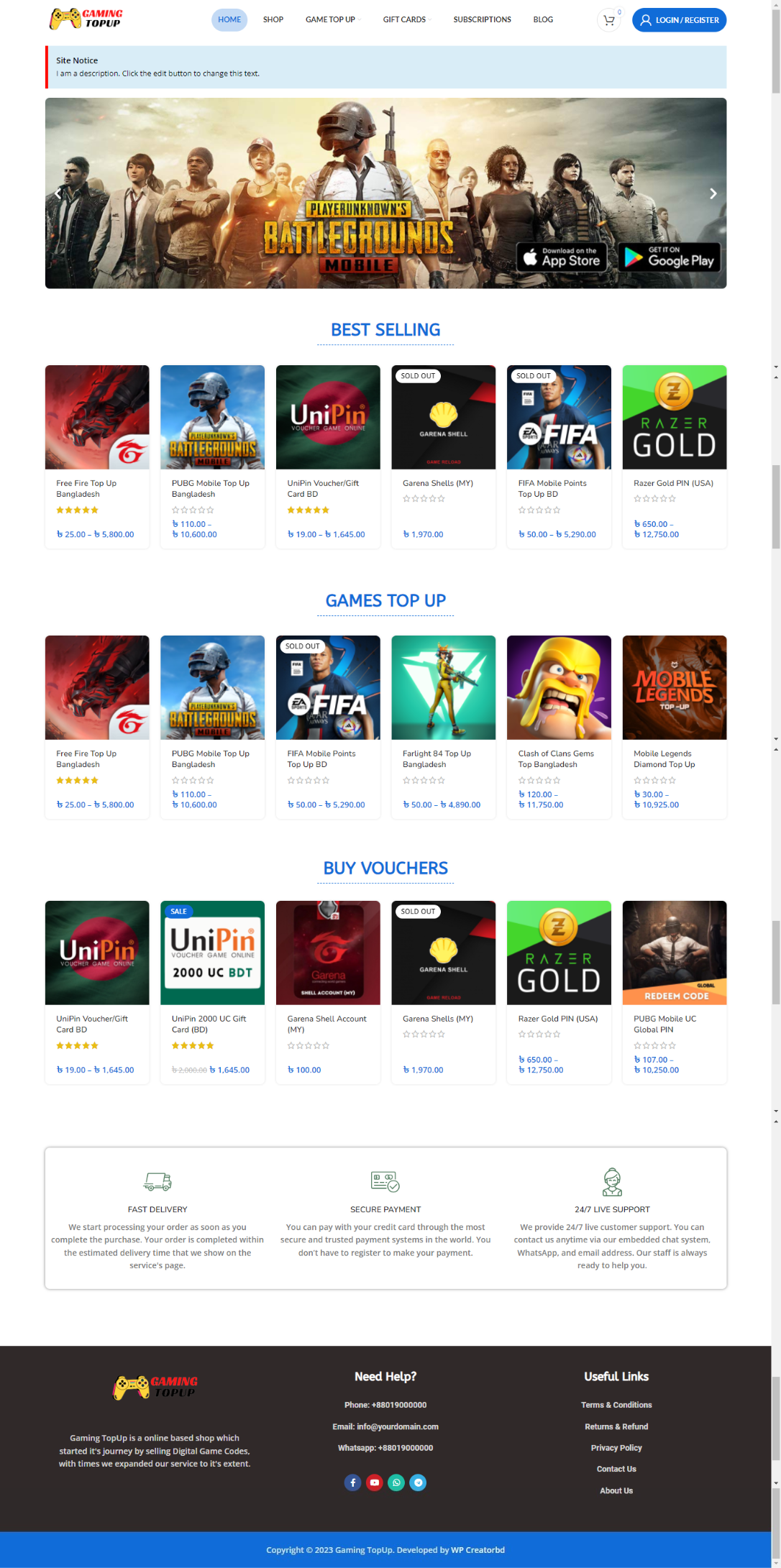This screenshot has width=781, height=1568.
Task: Click the Login / Register button
Action: (679, 20)
